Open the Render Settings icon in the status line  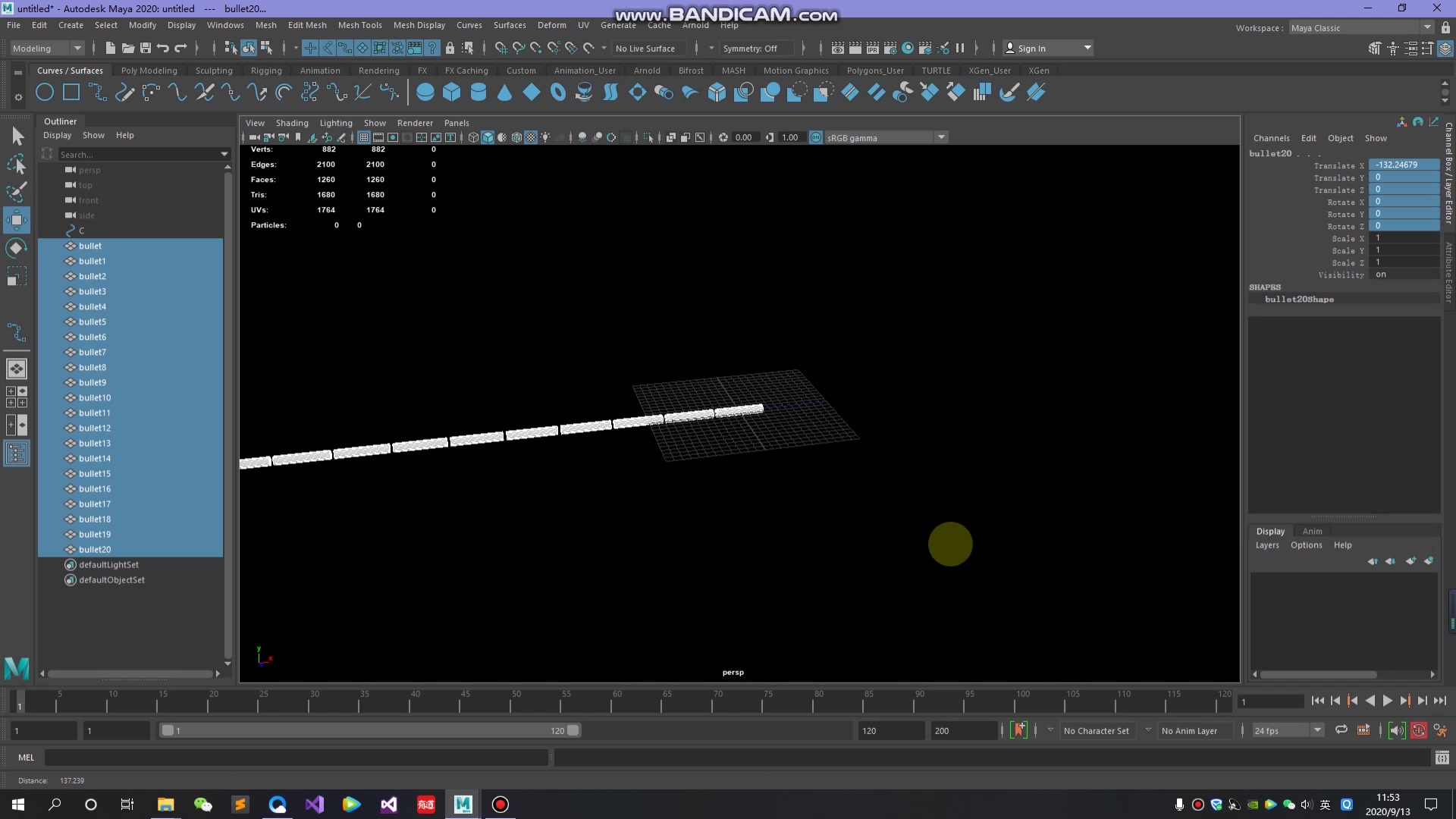tap(890, 48)
